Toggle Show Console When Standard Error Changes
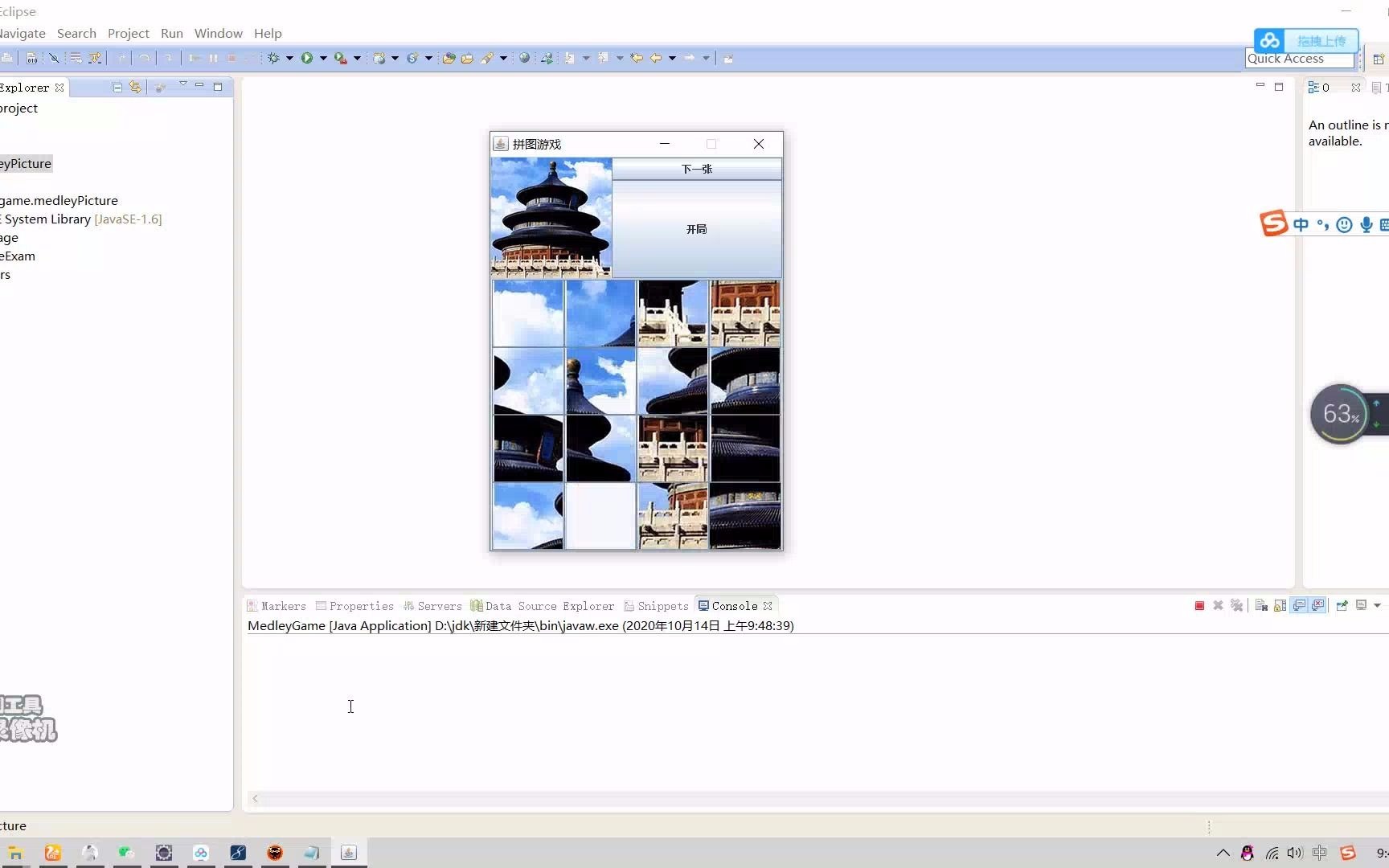 (1317, 605)
